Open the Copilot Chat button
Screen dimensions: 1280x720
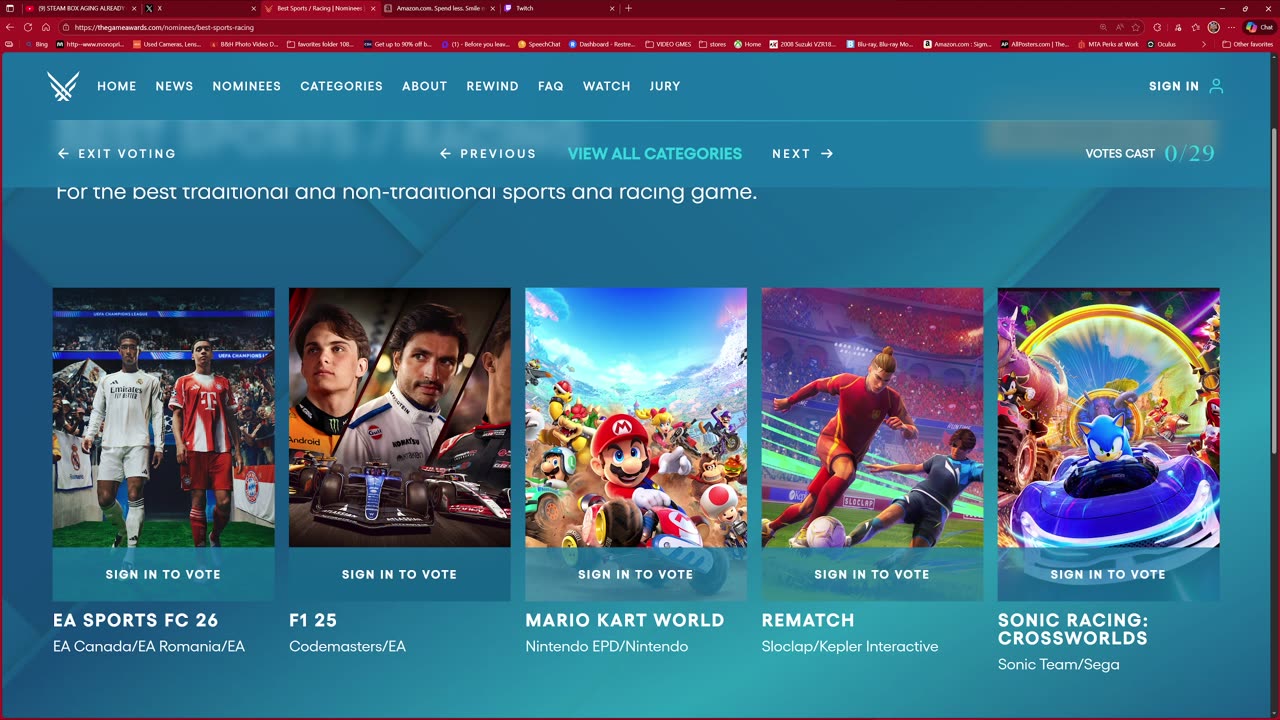(1259, 27)
